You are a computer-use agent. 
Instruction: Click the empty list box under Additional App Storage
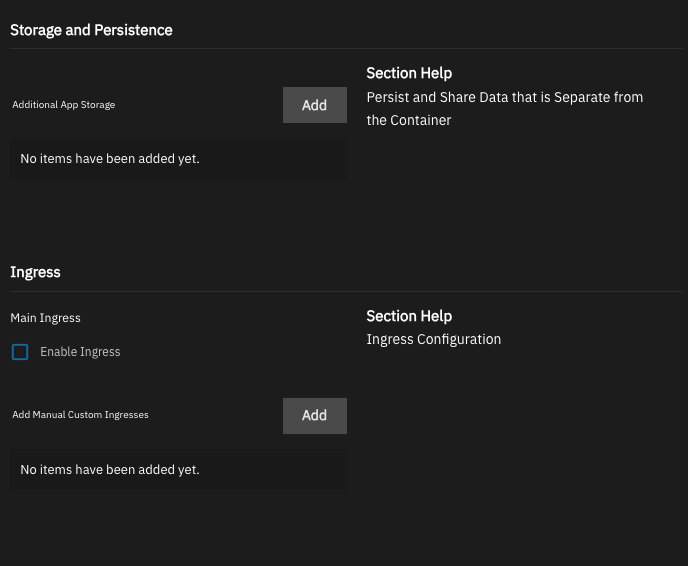pos(178,159)
